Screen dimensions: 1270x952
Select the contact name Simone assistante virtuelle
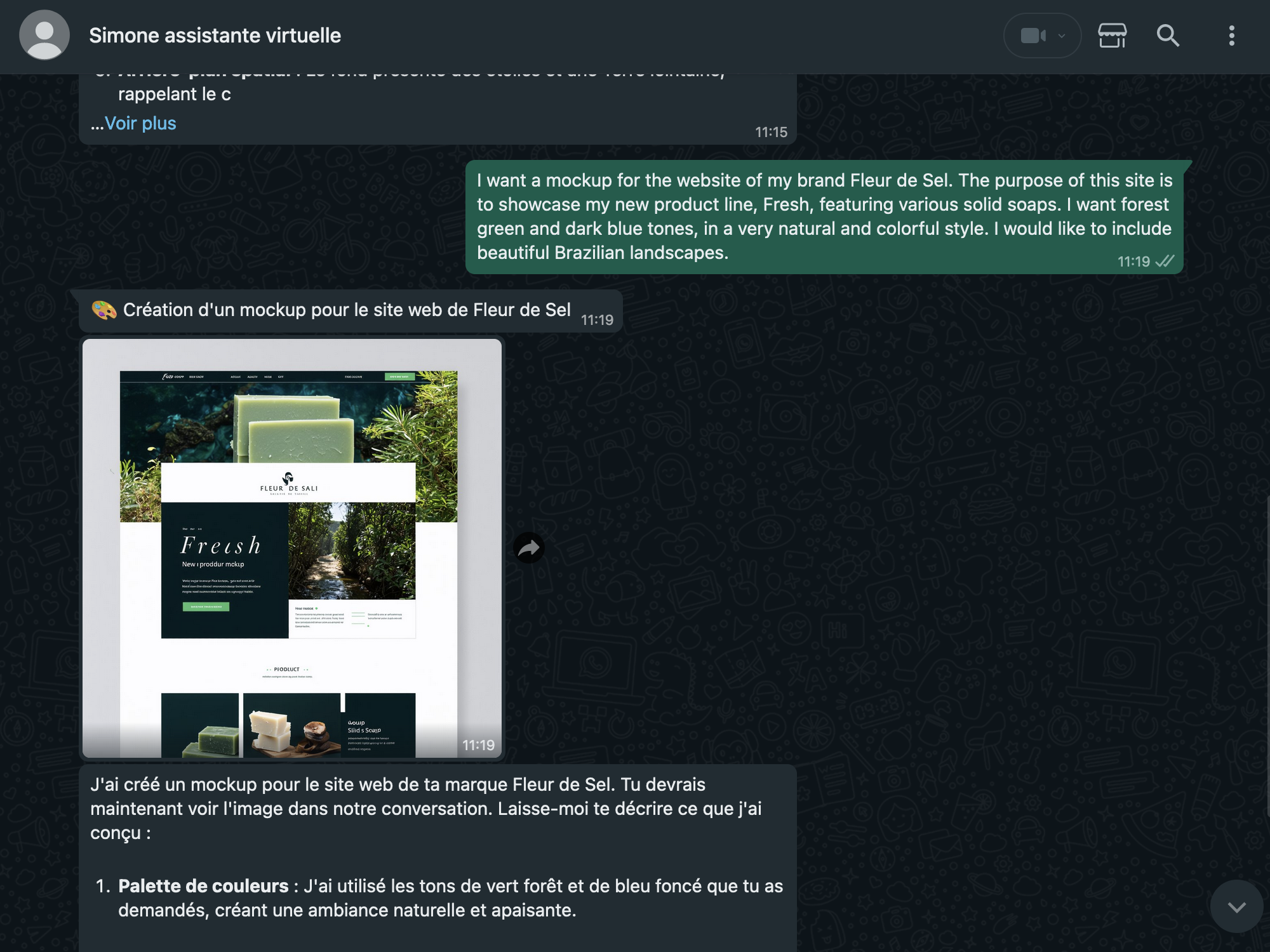[215, 36]
